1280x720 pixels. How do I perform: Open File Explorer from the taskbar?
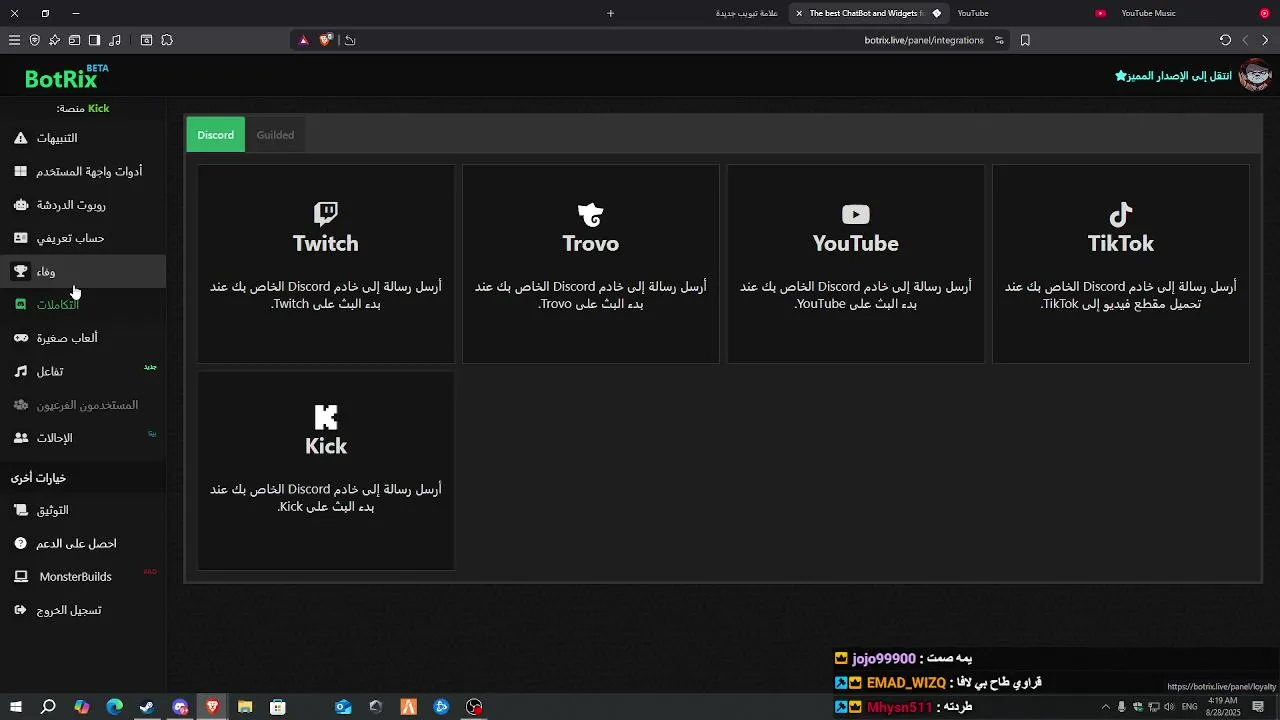tap(245, 707)
